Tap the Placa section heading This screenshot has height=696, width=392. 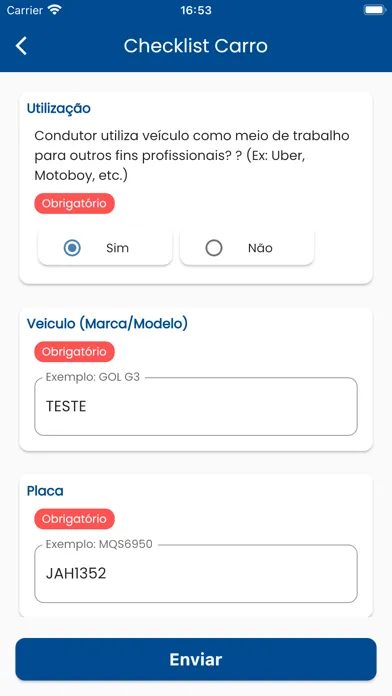(x=45, y=491)
